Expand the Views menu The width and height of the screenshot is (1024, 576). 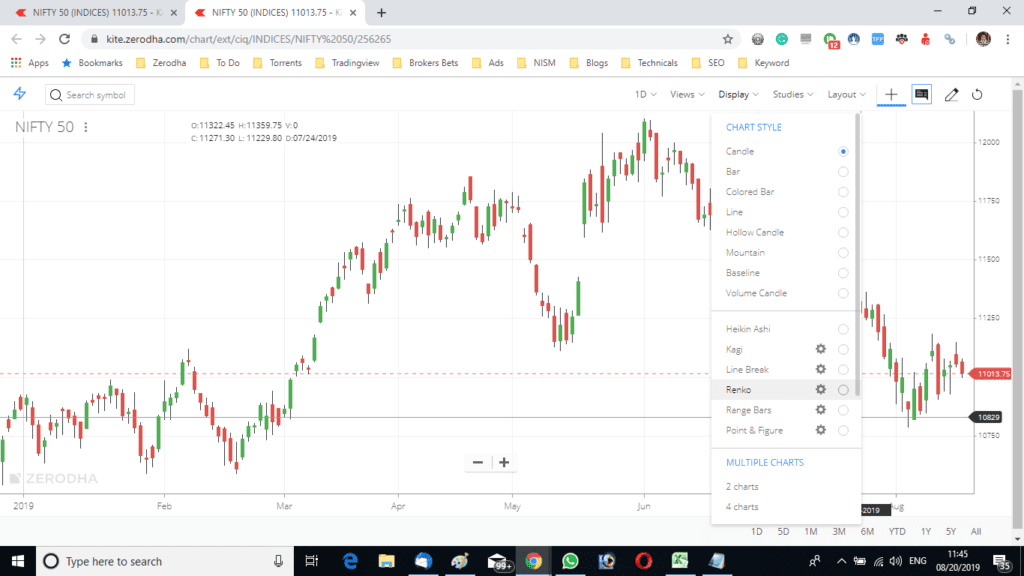685,94
